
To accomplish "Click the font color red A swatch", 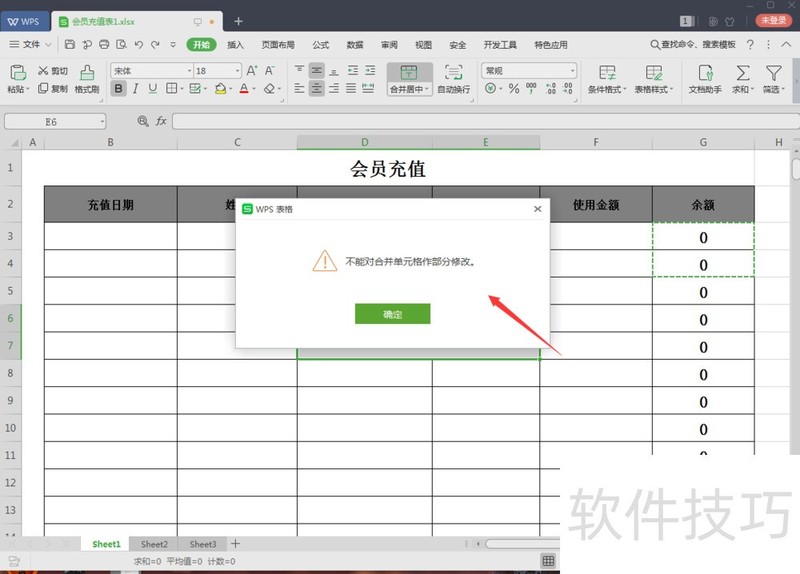I will [x=243, y=89].
